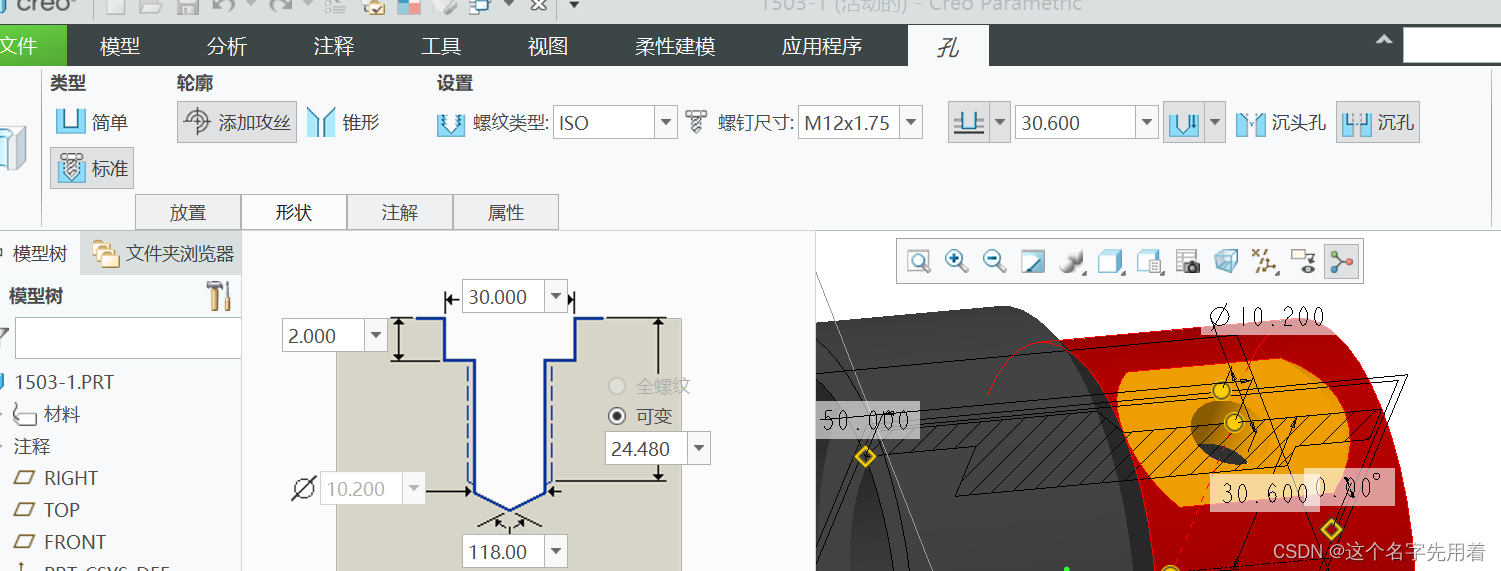Open the 118.00 tip angle dropdown
The height and width of the screenshot is (571, 1501).
[x=556, y=551]
